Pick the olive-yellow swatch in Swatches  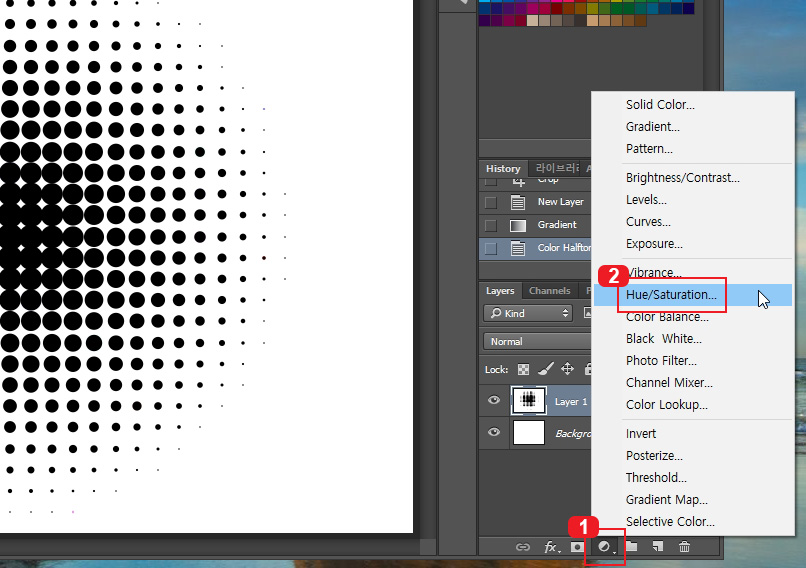click(x=592, y=8)
